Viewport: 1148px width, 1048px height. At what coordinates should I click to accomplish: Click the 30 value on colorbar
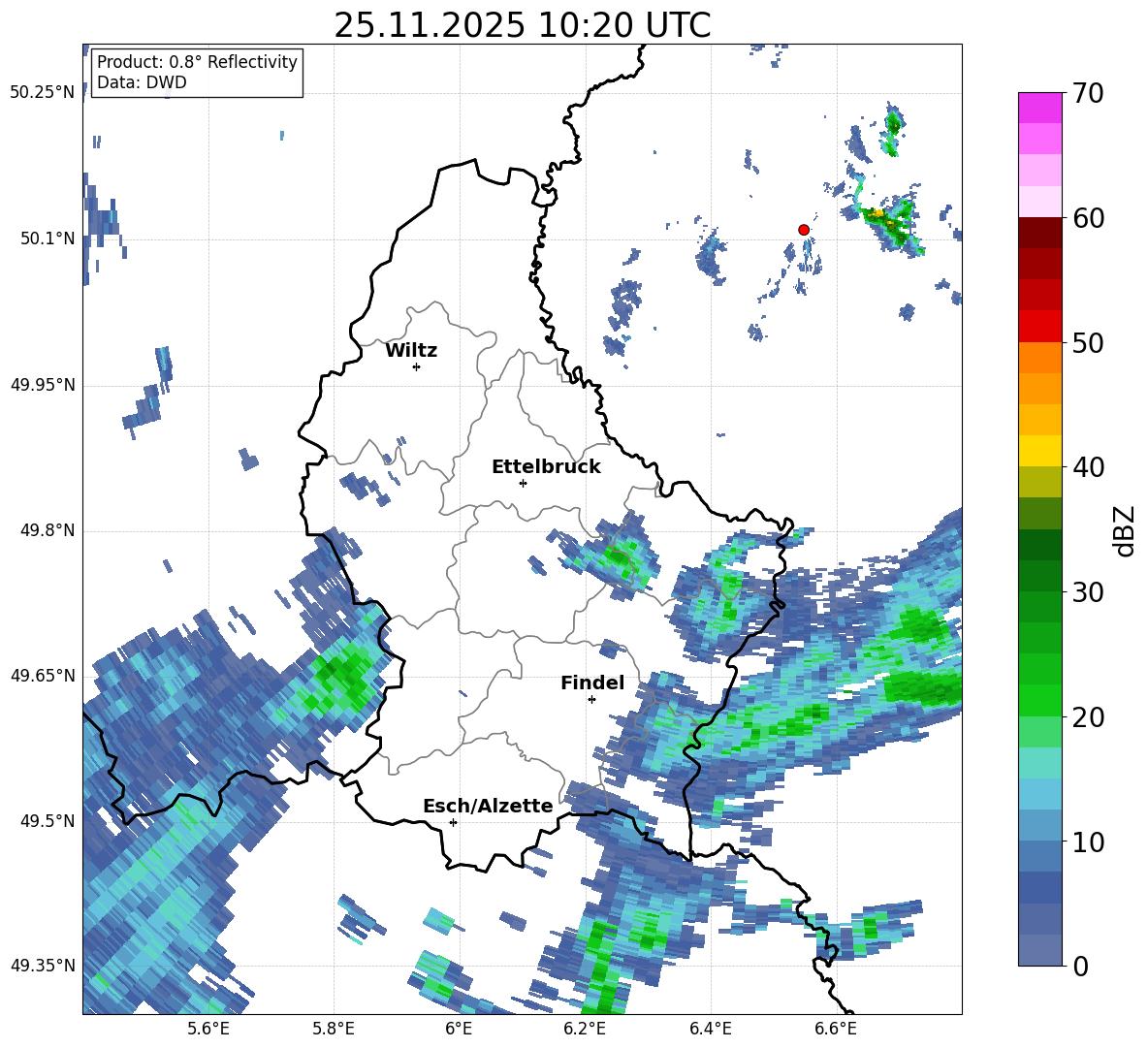[x=1088, y=592]
